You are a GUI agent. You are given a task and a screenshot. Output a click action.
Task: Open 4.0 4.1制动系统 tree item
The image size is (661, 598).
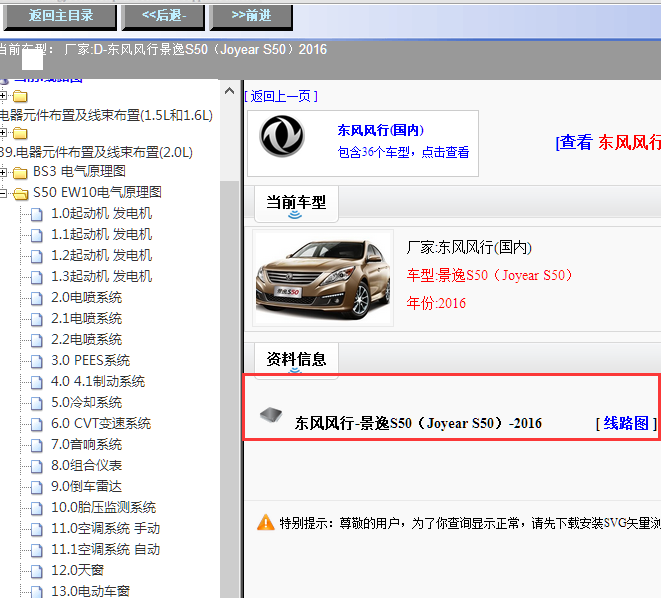98,382
